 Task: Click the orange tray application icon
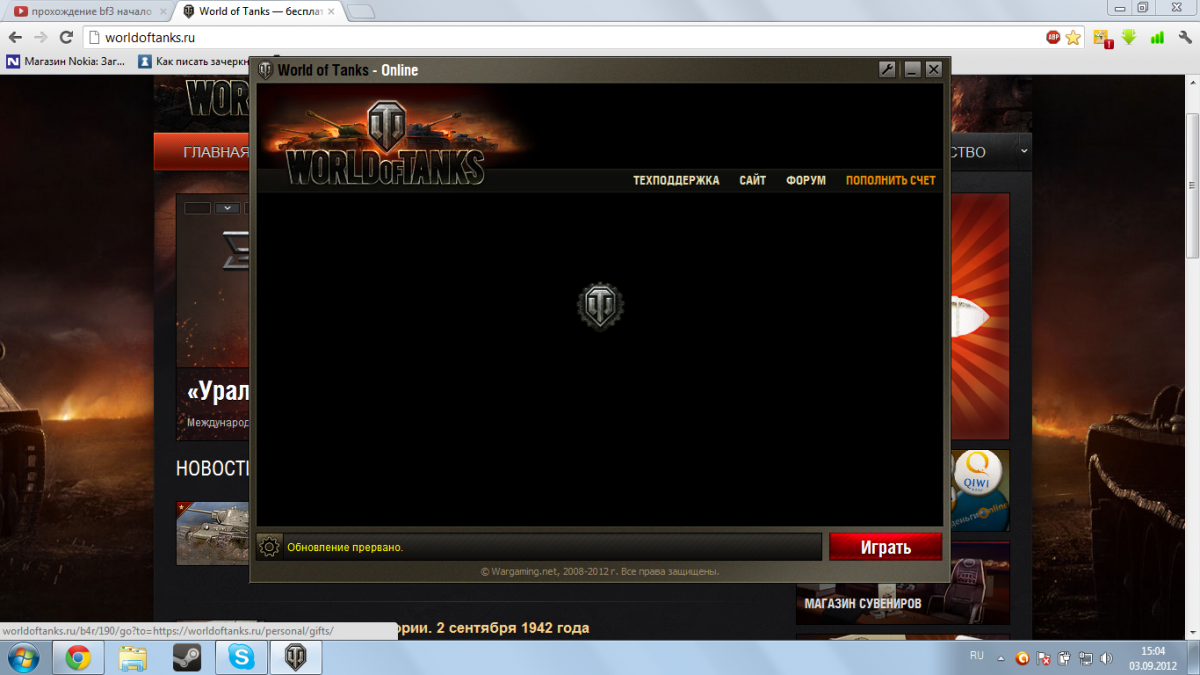1023,658
